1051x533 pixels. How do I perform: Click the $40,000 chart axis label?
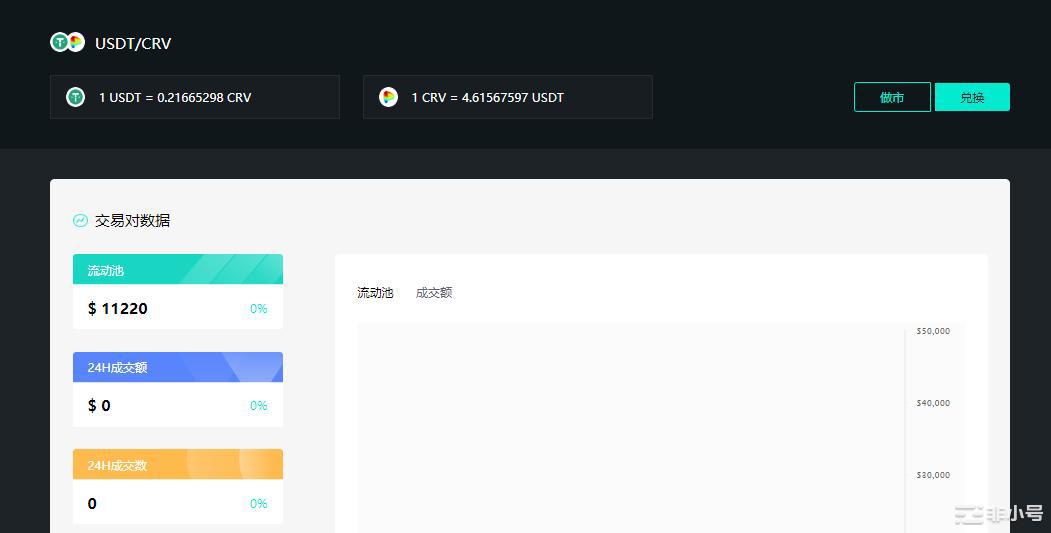(933, 403)
